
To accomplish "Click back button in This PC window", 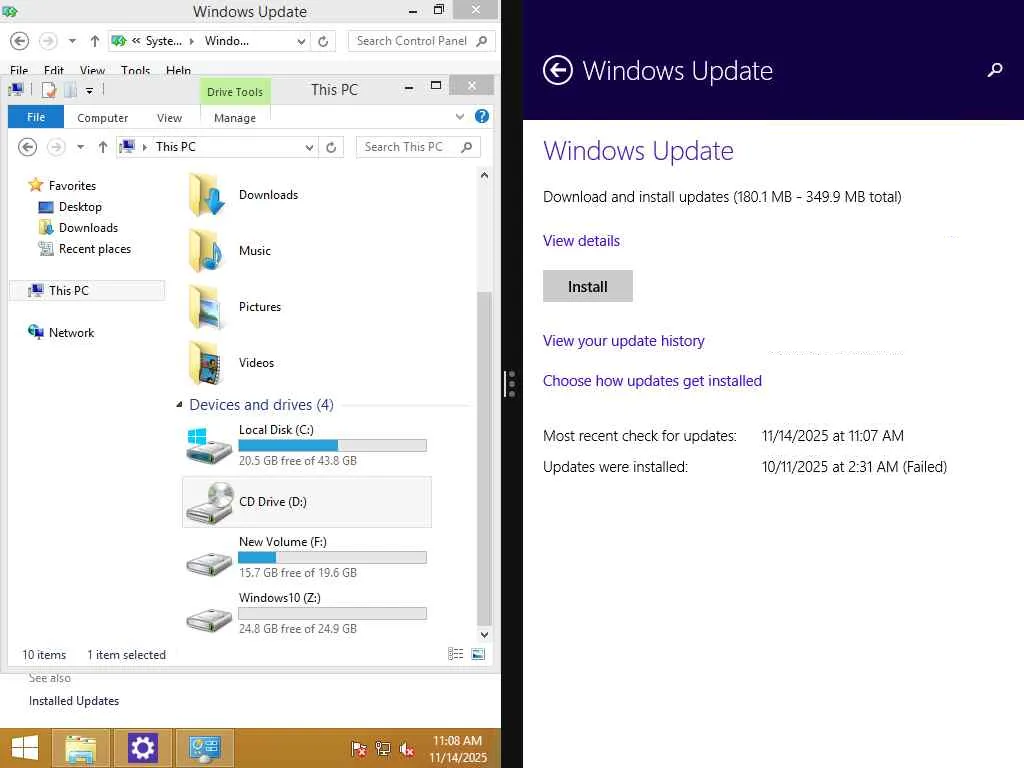I will pyautogui.click(x=27, y=147).
